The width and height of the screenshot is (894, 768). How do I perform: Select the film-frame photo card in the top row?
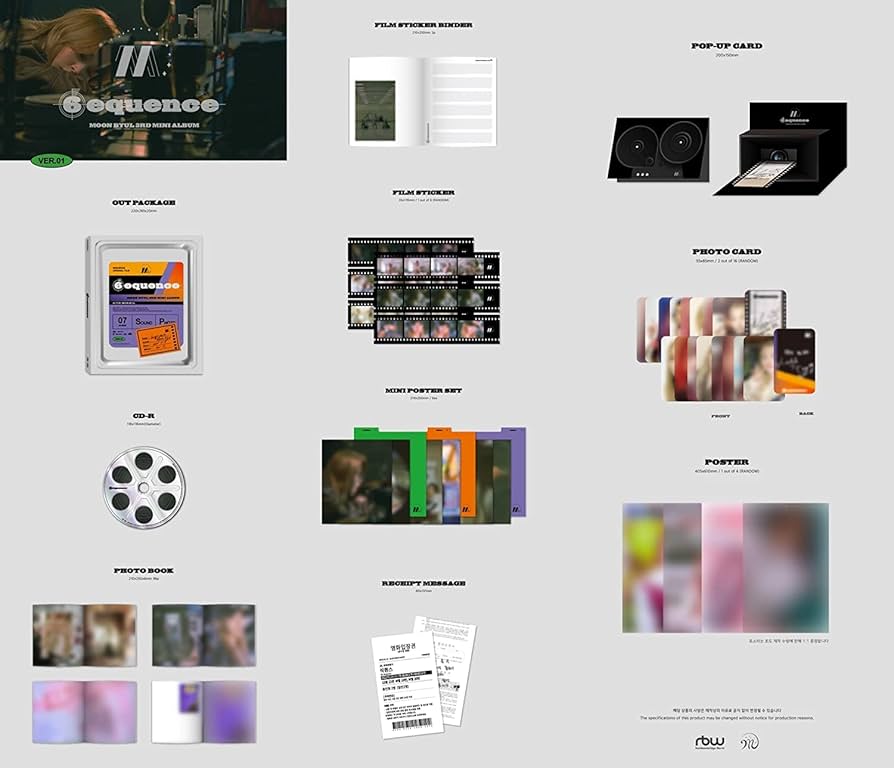click(766, 312)
